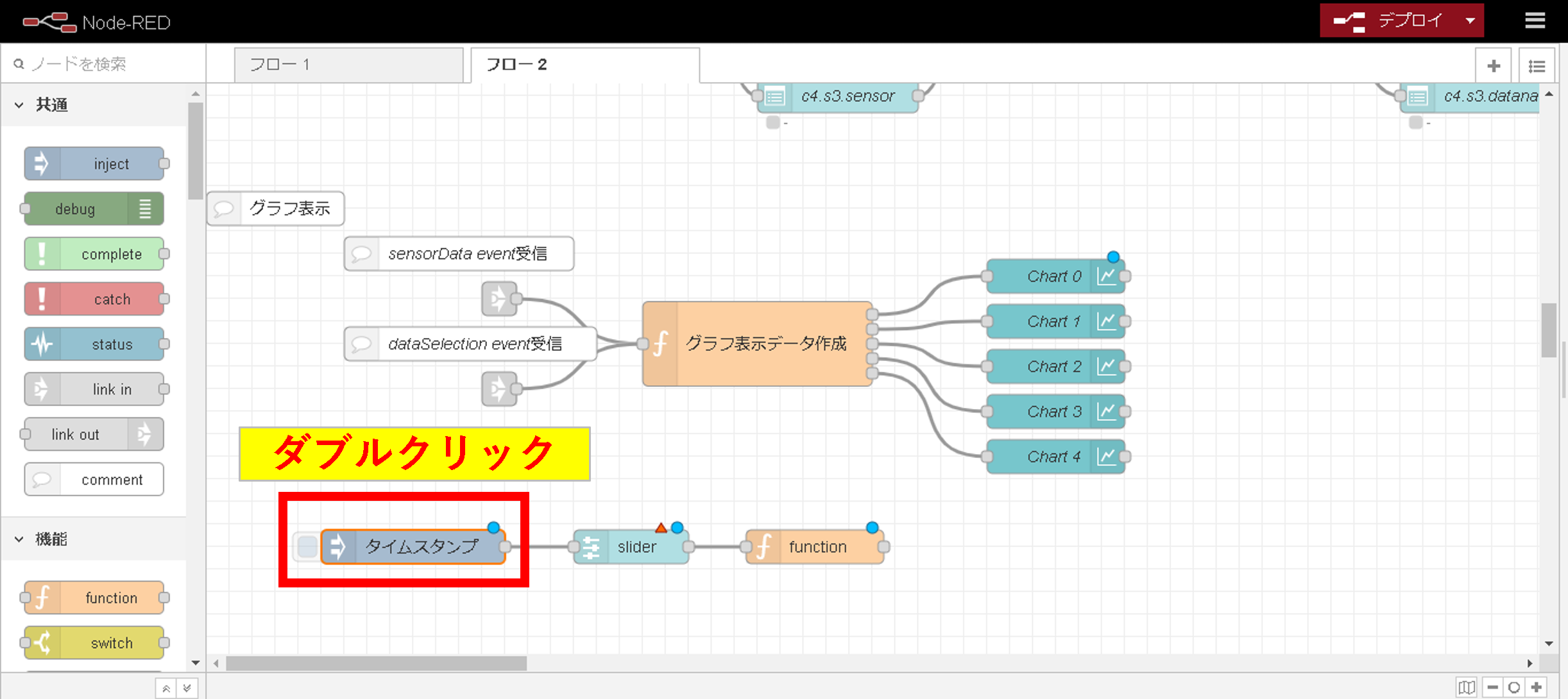Toggle the navigator map view
The image size is (1568, 699).
pos(1467,687)
